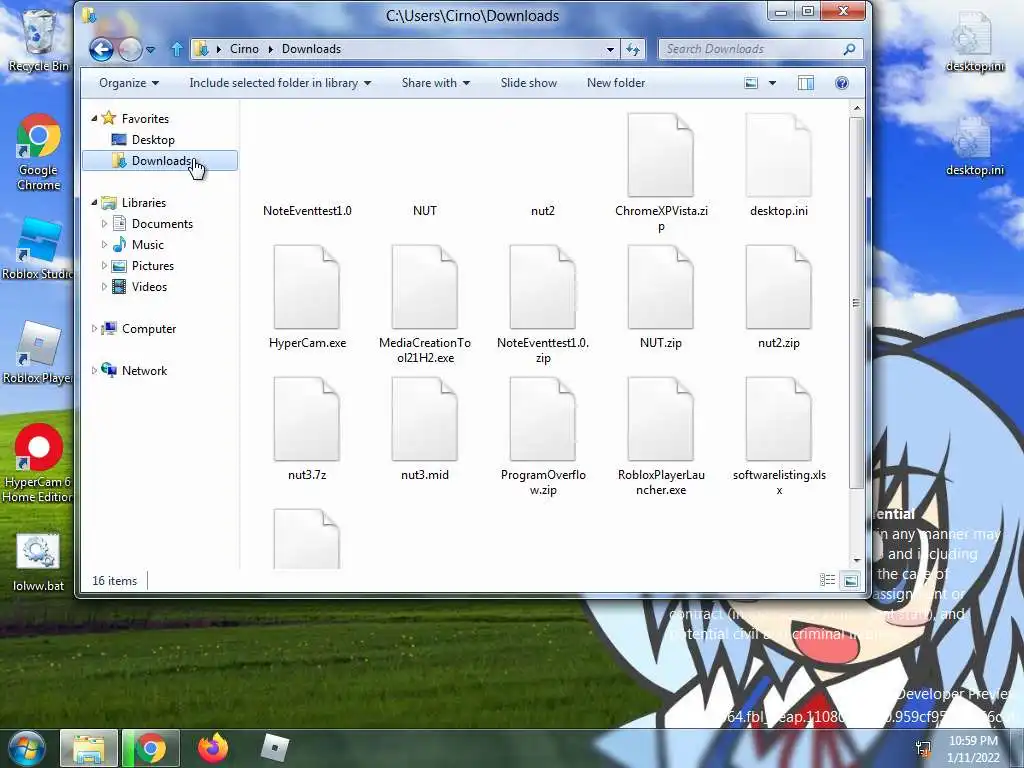
Task: Click the Change your view icon
Action: tap(752, 83)
